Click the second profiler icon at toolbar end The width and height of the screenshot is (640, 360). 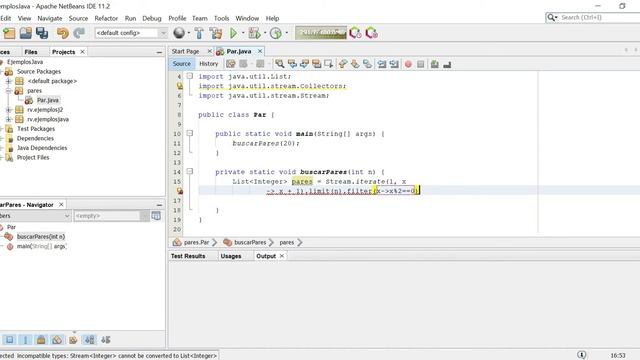[x=371, y=33]
